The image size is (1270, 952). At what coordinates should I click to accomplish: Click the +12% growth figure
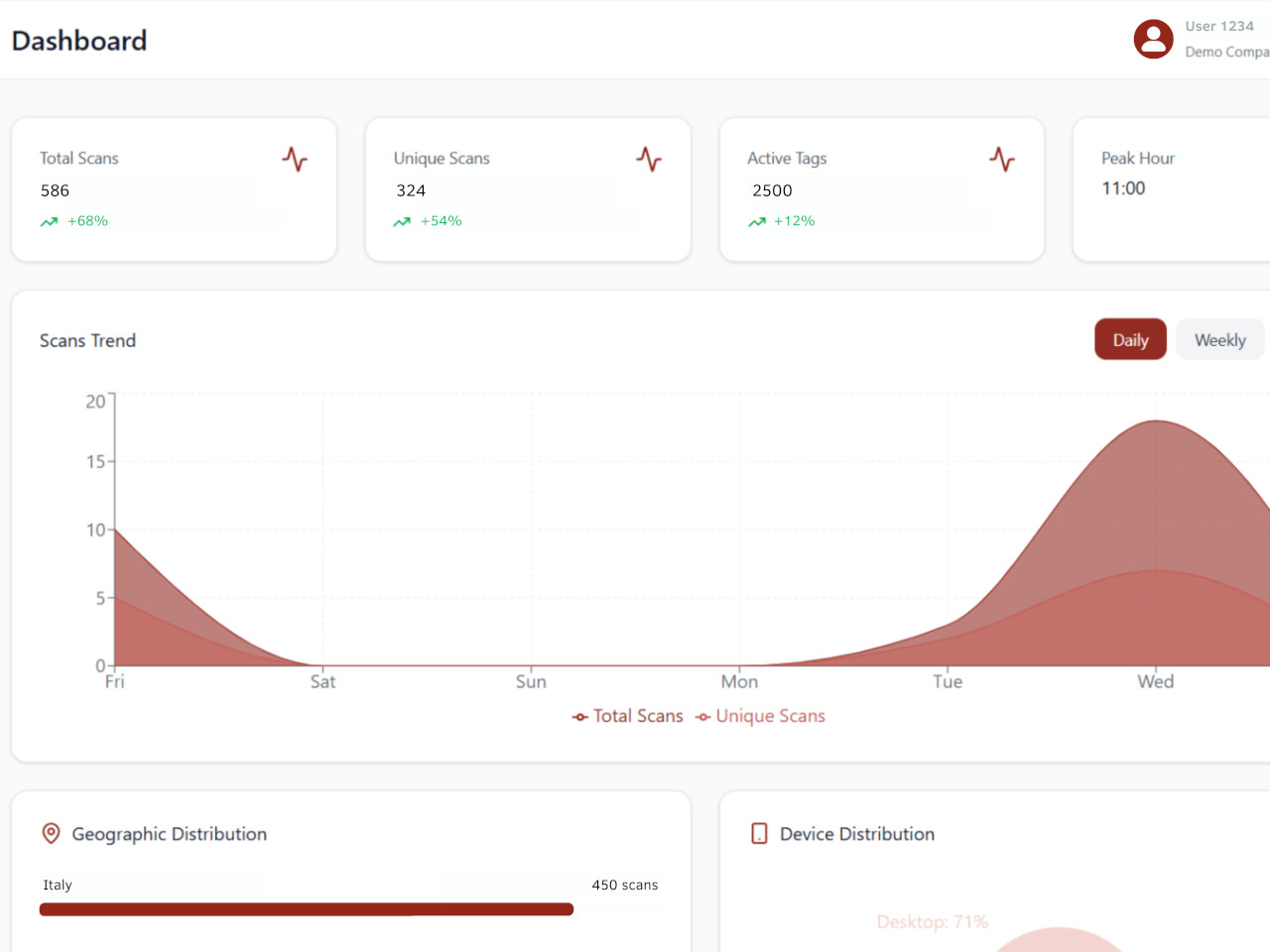(794, 221)
